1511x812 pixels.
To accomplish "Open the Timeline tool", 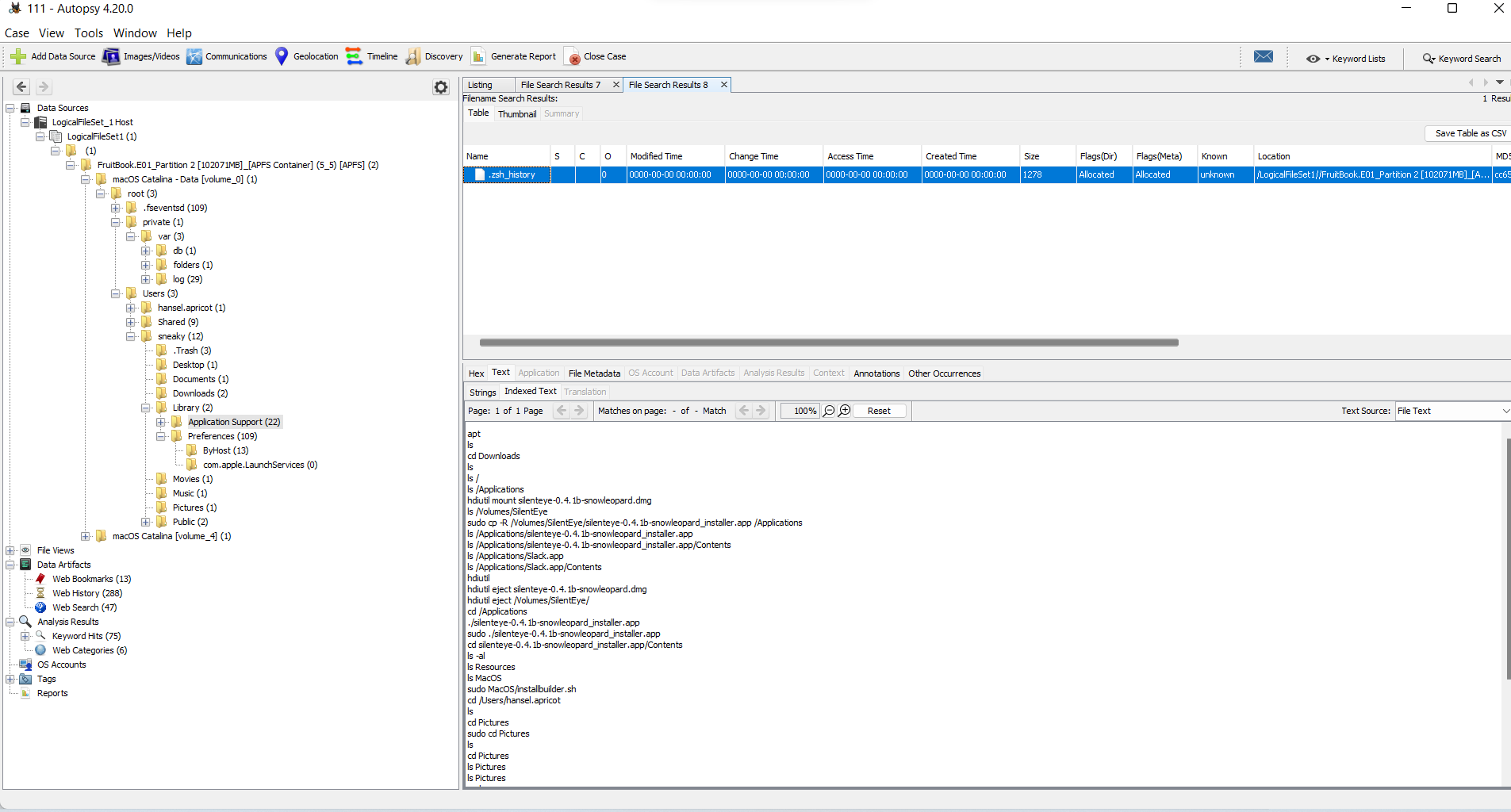I will coord(371,56).
